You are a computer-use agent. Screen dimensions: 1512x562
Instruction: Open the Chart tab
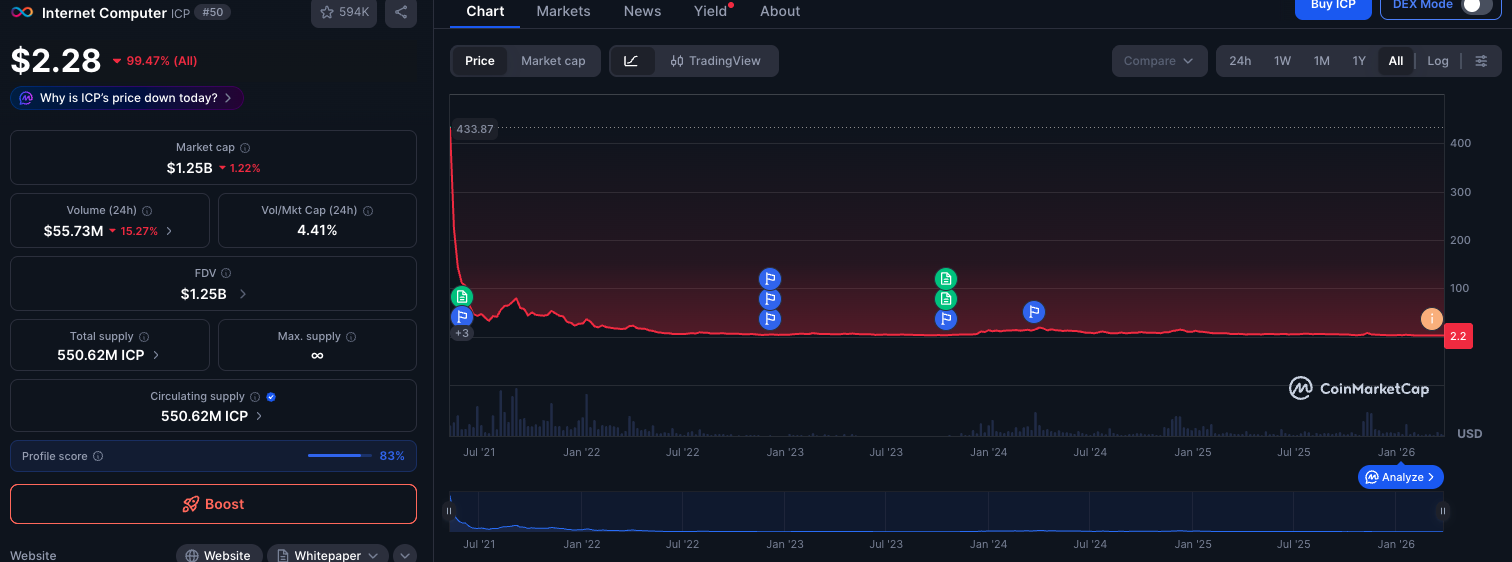[x=485, y=12]
